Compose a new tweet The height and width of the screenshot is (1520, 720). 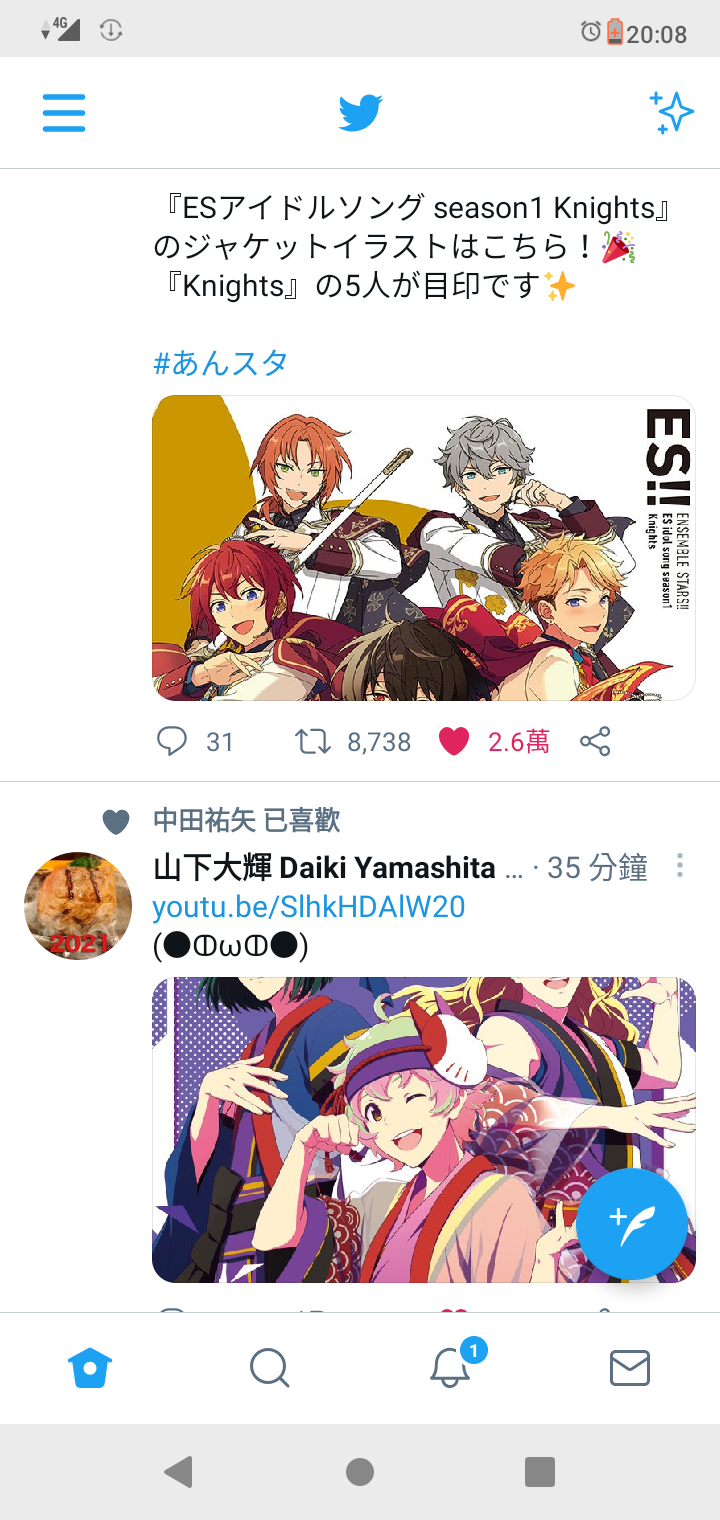(x=632, y=1222)
